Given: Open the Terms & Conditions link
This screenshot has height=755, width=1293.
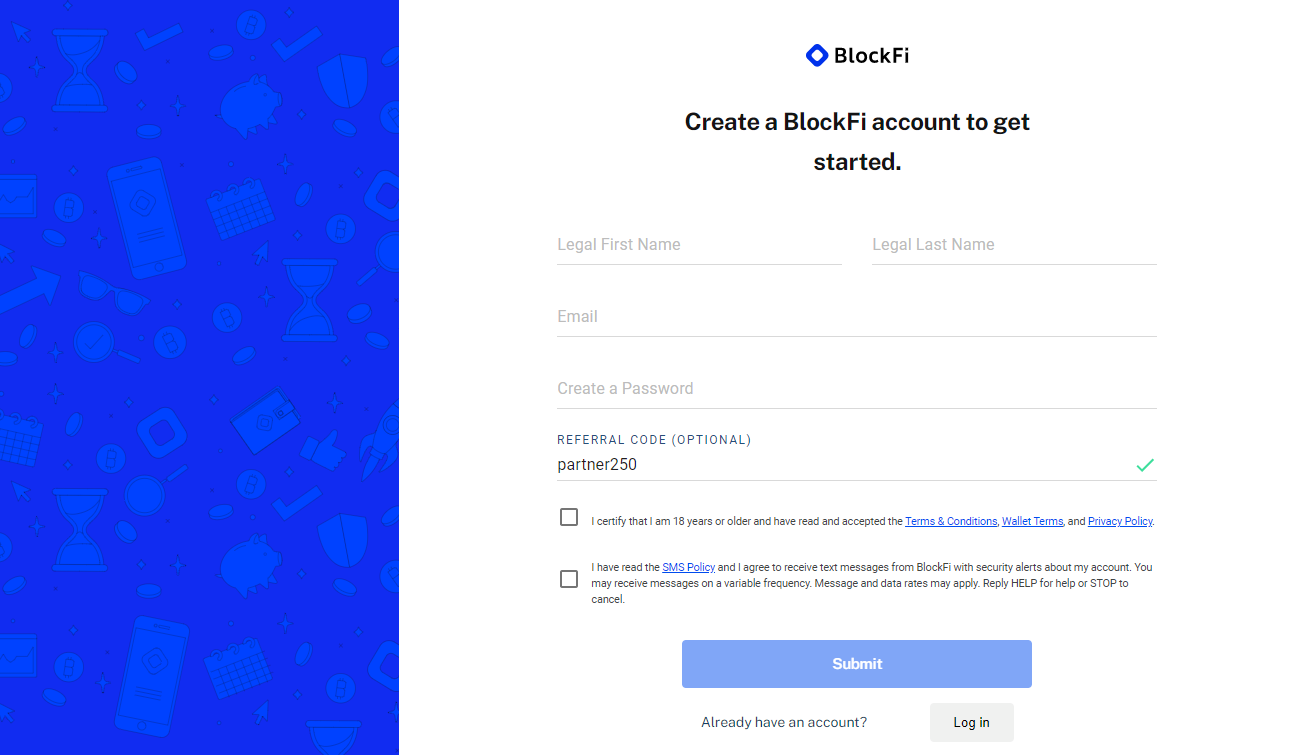Looking at the screenshot, I should pos(950,521).
